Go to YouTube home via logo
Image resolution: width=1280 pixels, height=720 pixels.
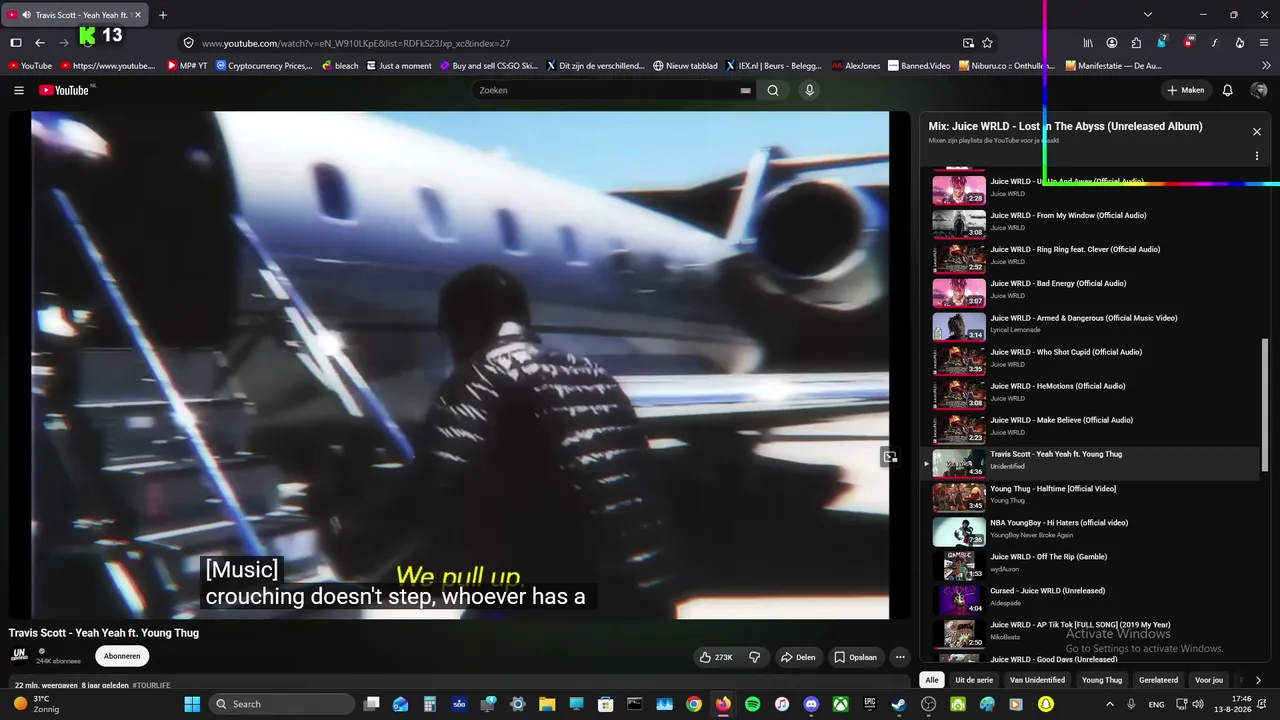coord(66,90)
